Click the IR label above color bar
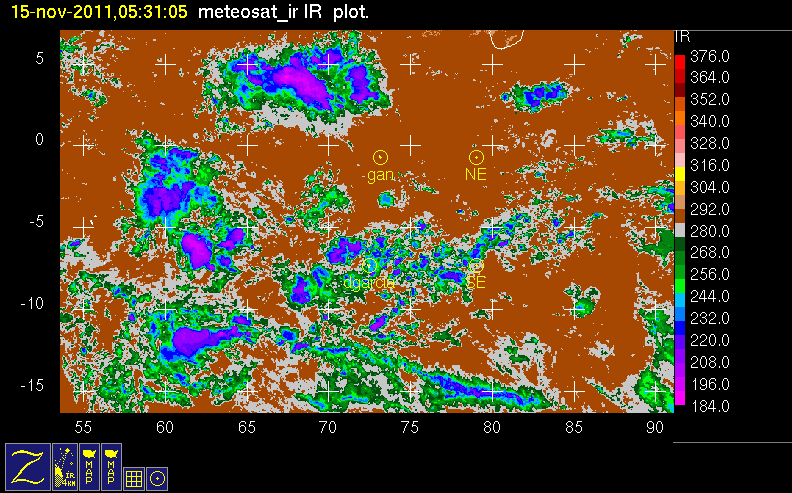Image resolution: width=792 pixels, height=493 pixels. pyautogui.click(x=684, y=36)
